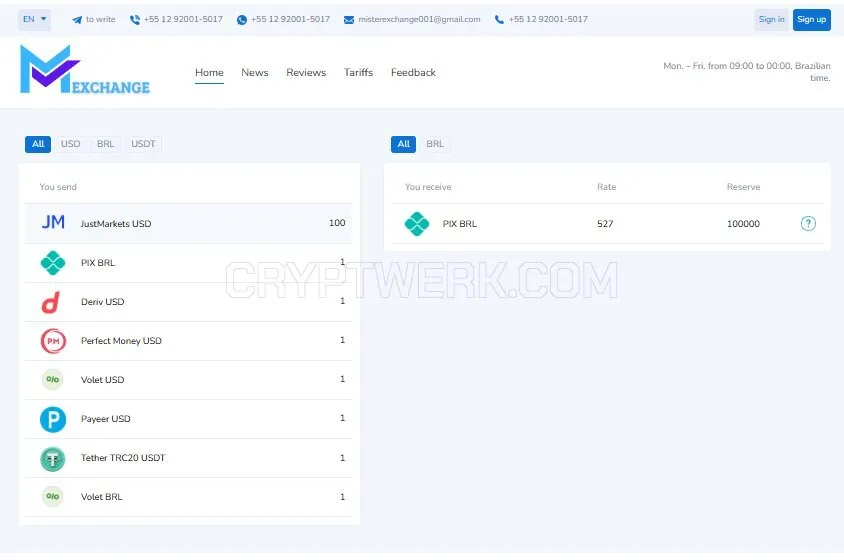This screenshot has height=560, width=844.
Task: Click the misterexchange001 email link
Action: coord(419,19)
